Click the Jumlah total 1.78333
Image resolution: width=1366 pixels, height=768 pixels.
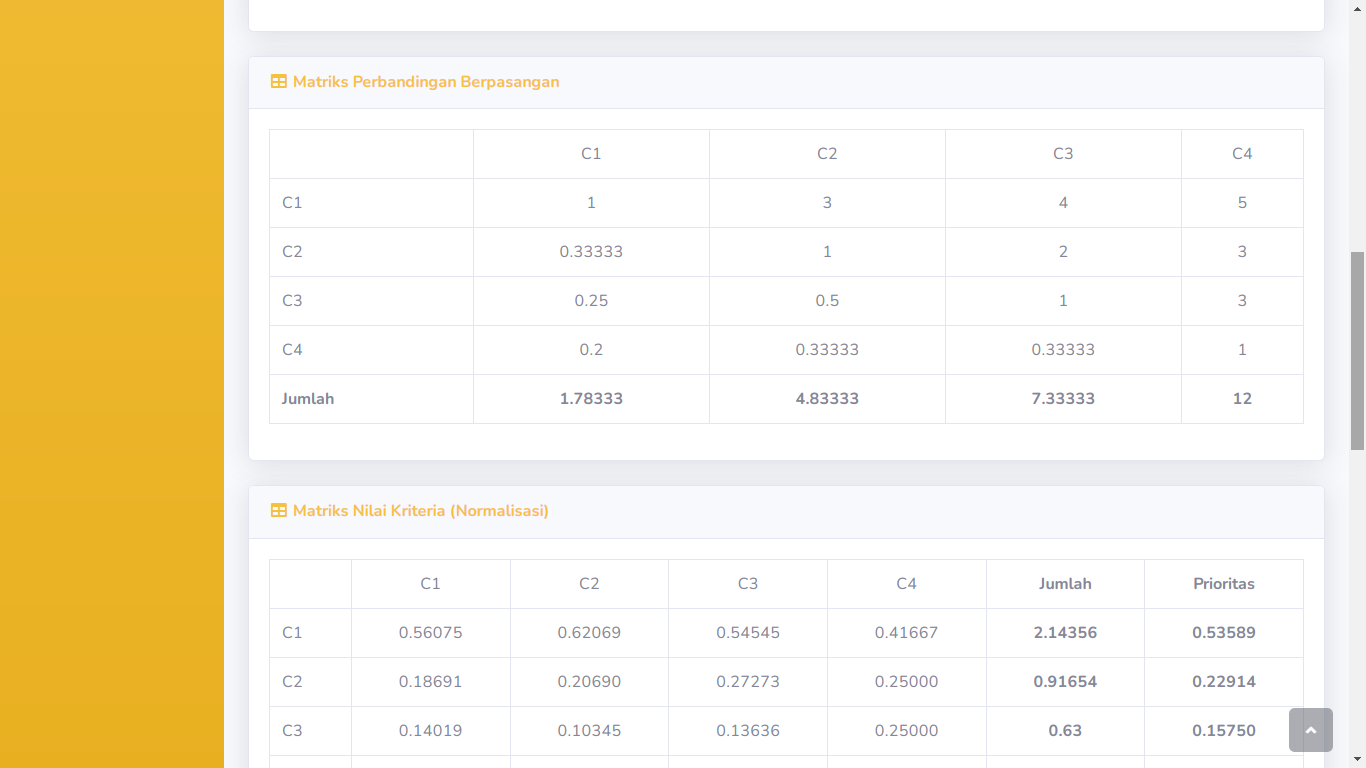coord(591,399)
